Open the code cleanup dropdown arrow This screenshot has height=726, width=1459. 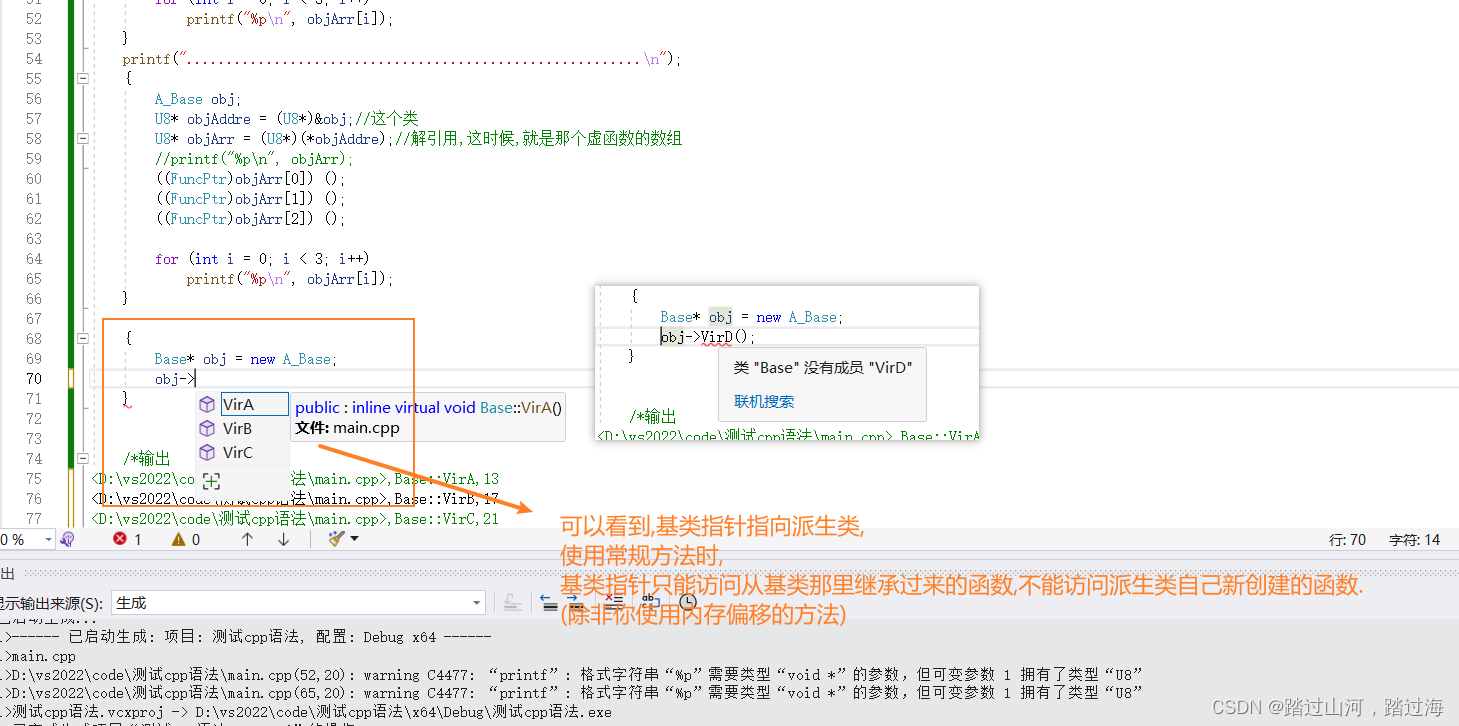pyautogui.click(x=354, y=539)
